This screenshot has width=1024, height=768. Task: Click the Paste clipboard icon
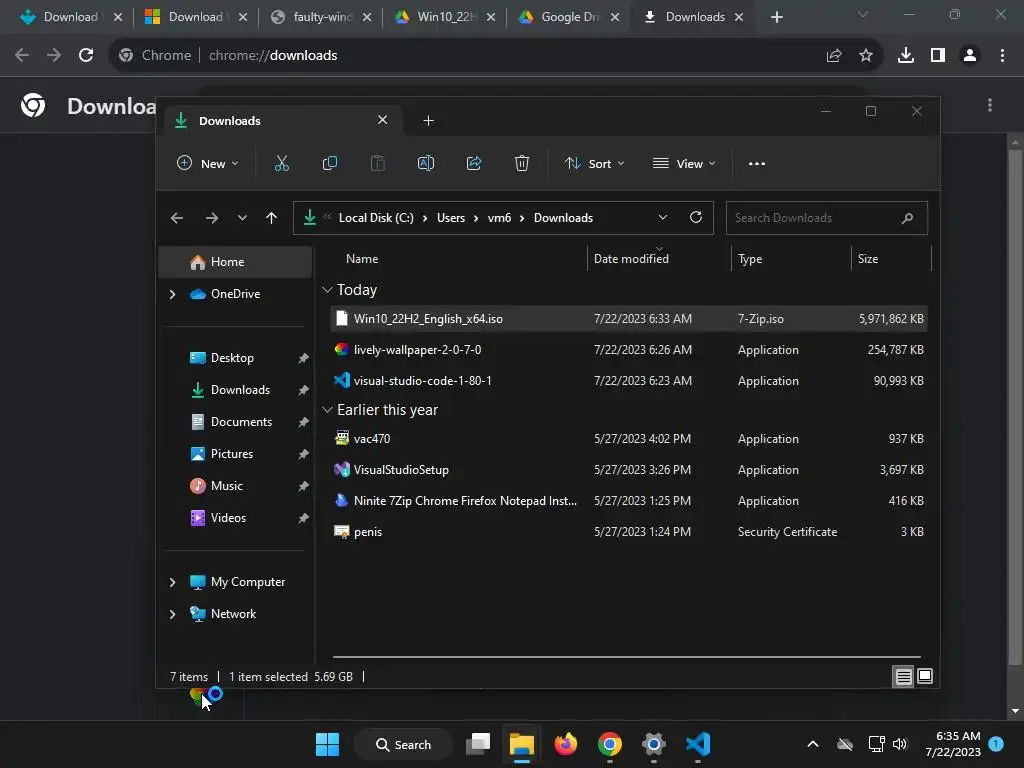click(x=377, y=163)
